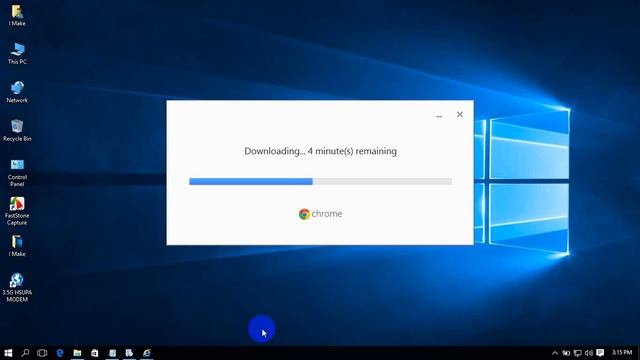Click the taskbar search magnifier
This screenshot has height=360, width=640.
[25, 353]
